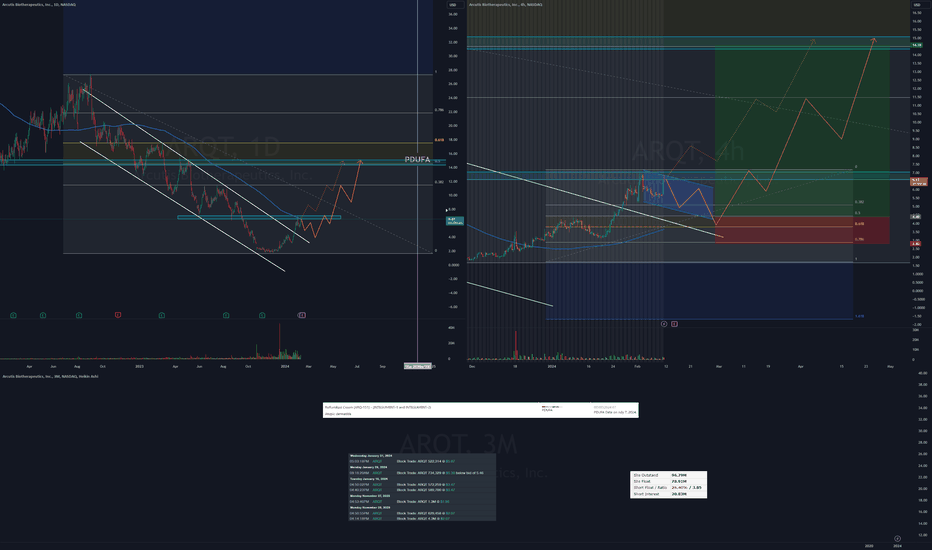
Task: Click the 'Shs Outstand' row label
Action: [646, 475]
